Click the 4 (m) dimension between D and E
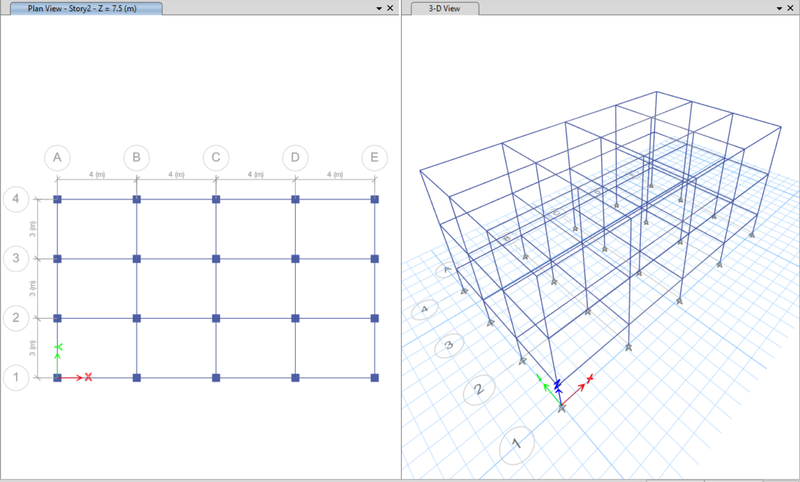Screen dimensions: 800x482 click(x=335, y=174)
